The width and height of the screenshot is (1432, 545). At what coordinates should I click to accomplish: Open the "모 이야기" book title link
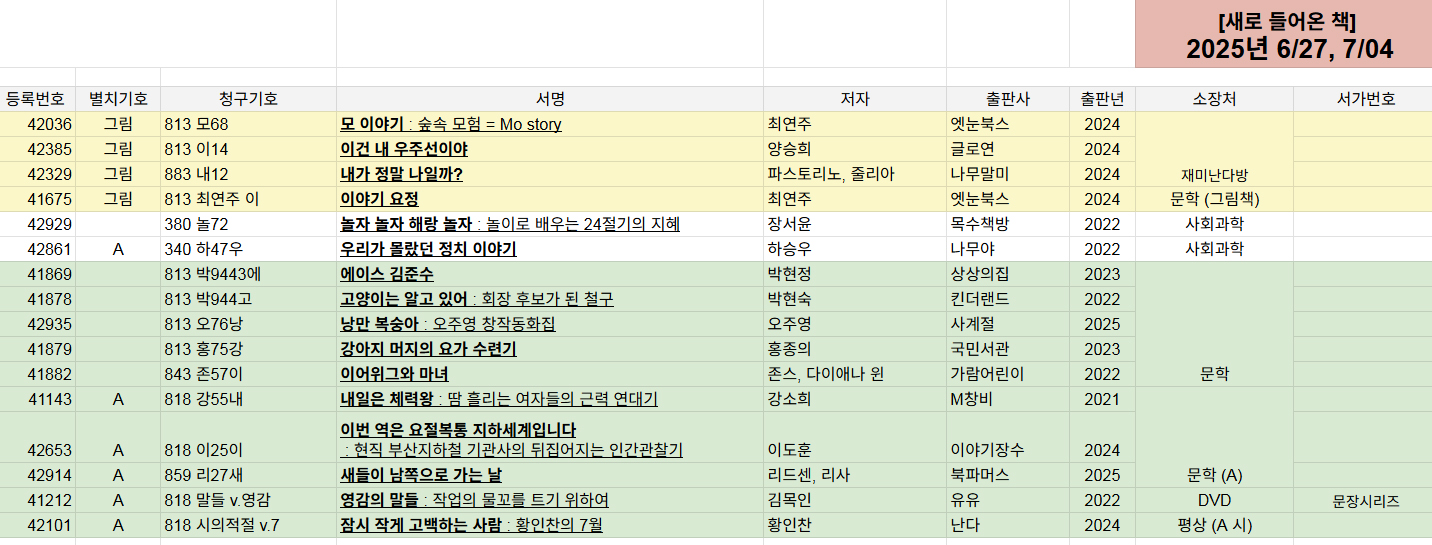[x=372, y=125]
